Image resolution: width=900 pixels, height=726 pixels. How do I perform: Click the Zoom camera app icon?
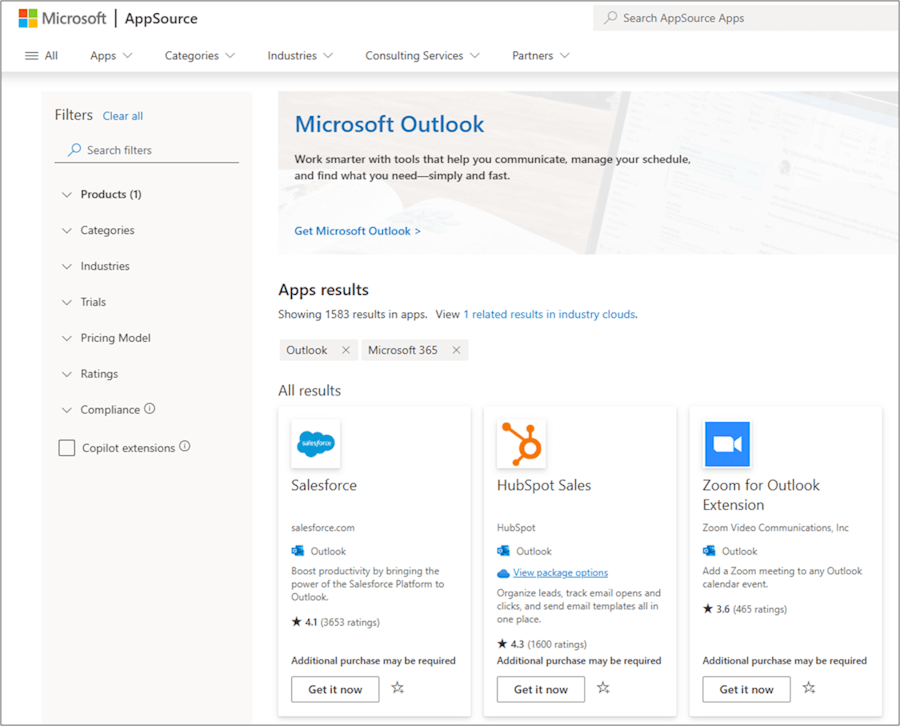727,443
